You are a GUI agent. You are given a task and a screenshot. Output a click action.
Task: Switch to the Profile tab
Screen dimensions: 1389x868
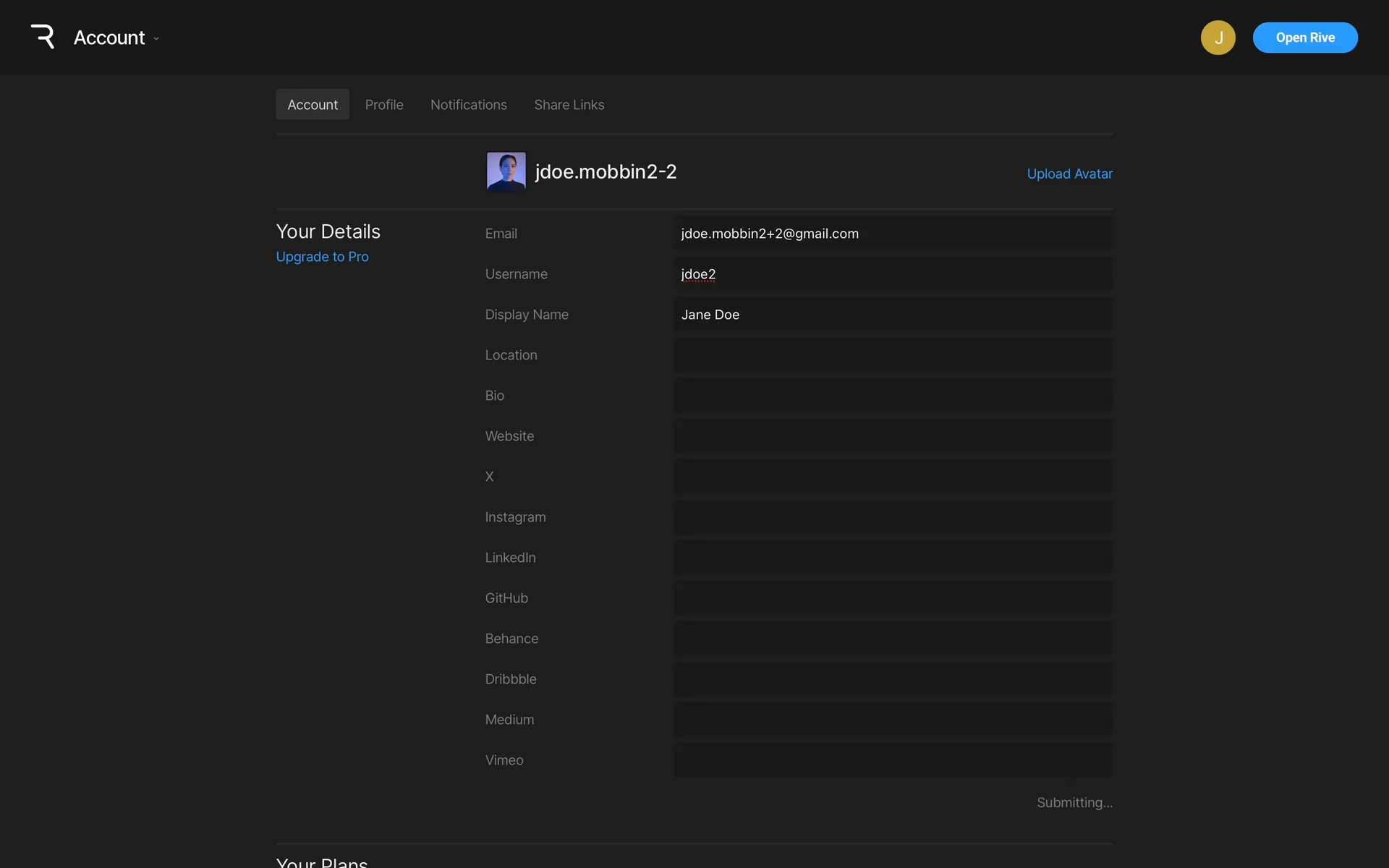click(384, 105)
